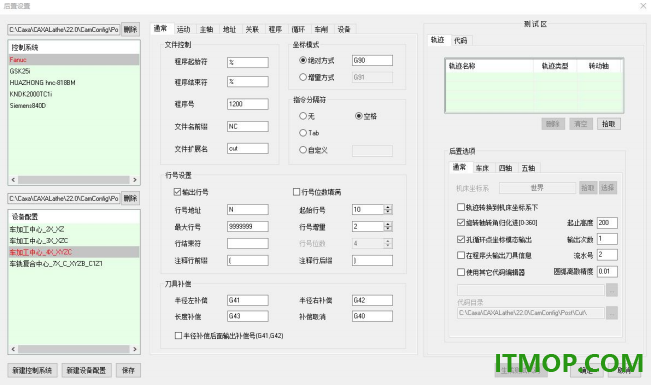Select the 增量方式 radio button
653x386 pixels.
pos(303,77)
